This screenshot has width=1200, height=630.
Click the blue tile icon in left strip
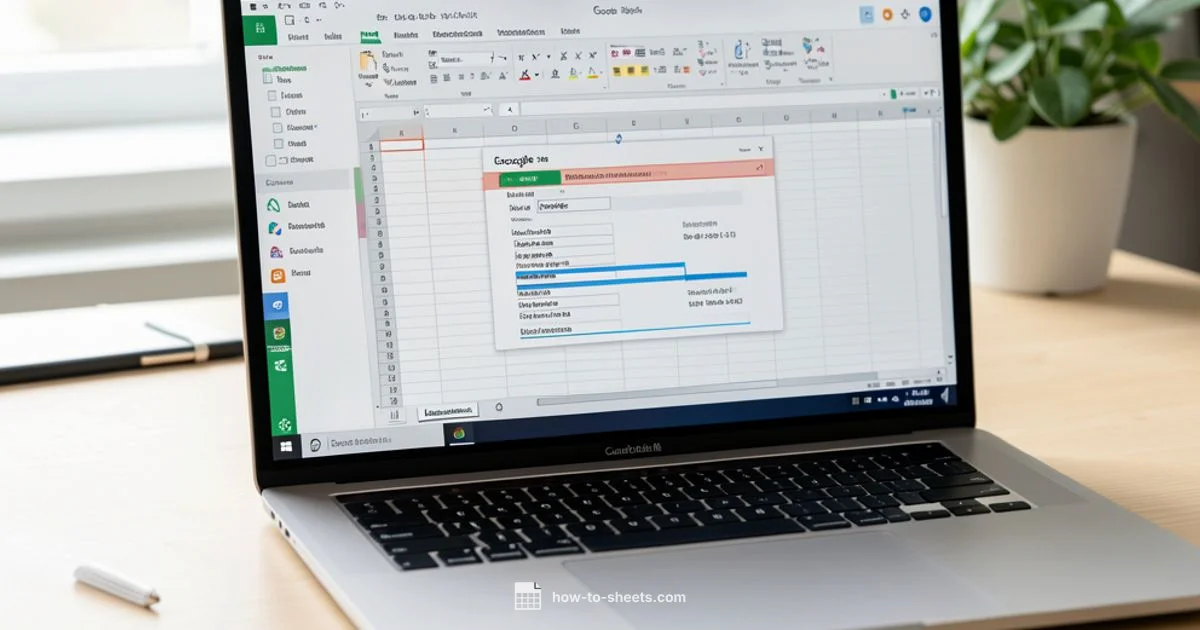click(x=276, y=306)
